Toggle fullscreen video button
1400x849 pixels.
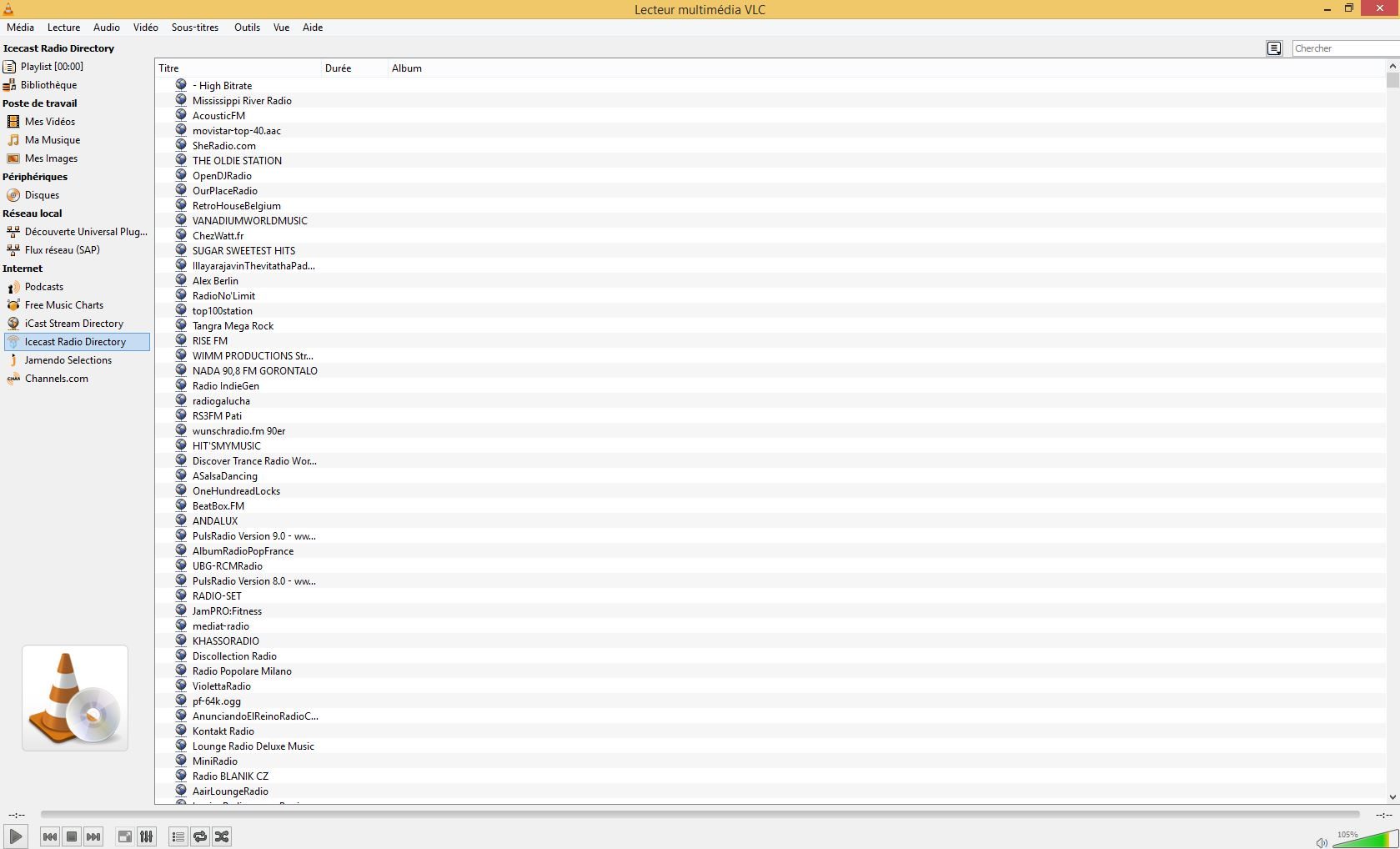click(124, 836)
